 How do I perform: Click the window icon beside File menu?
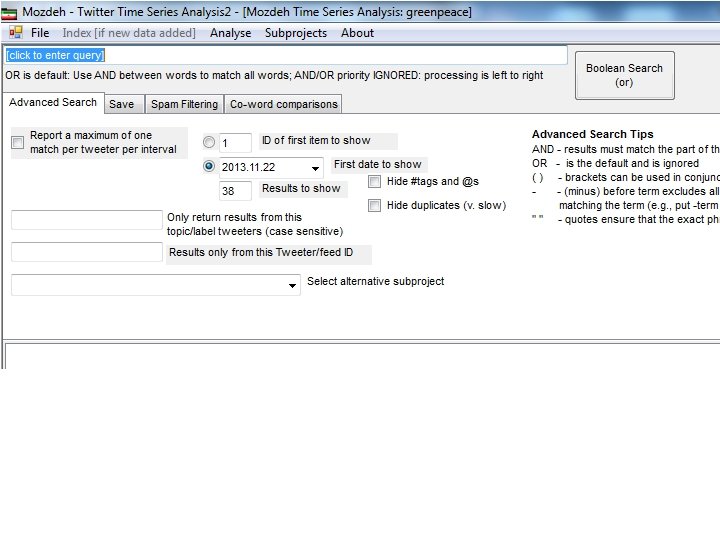coord(16,32)
